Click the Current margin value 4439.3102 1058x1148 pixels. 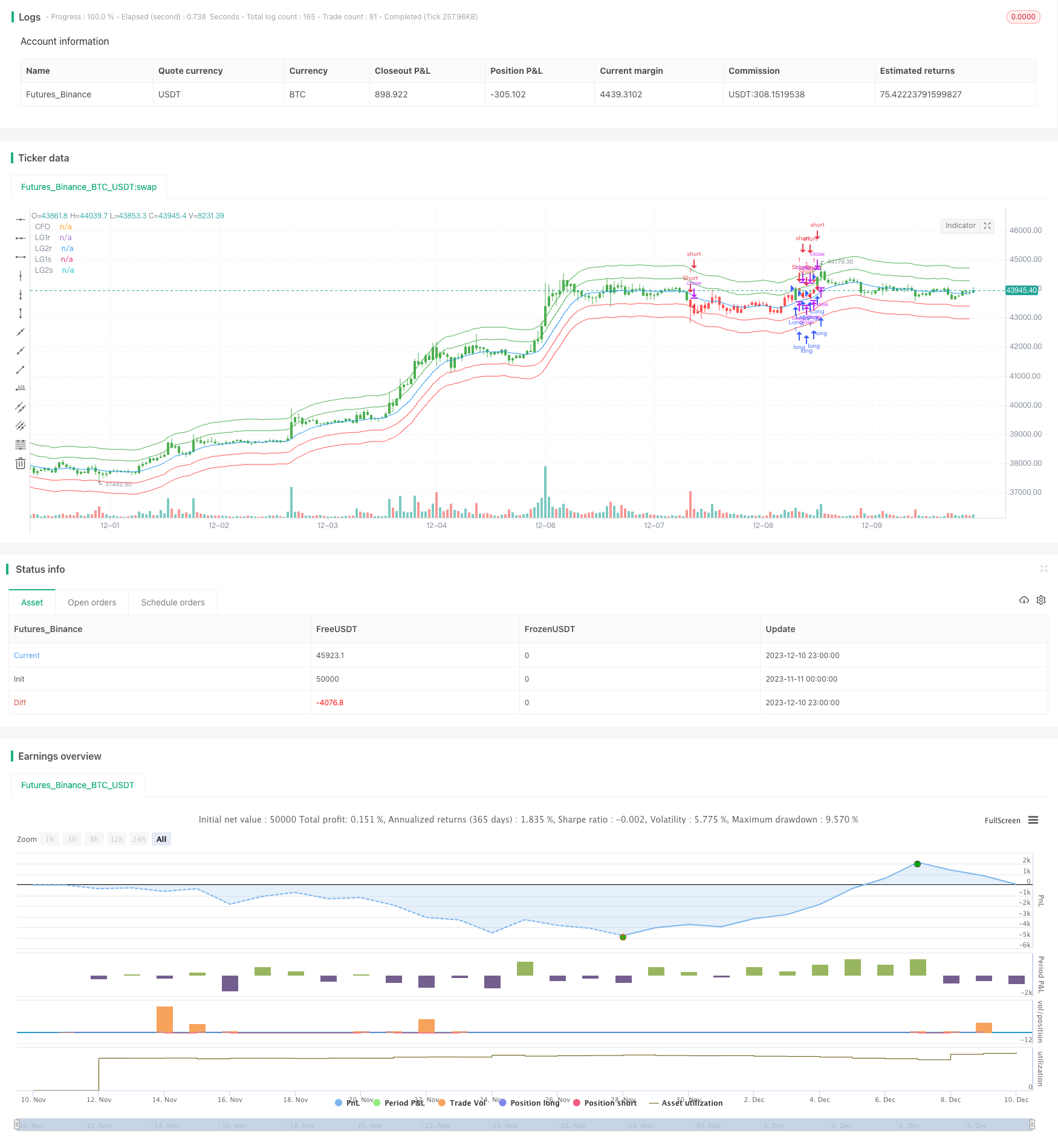pos(621,94)
